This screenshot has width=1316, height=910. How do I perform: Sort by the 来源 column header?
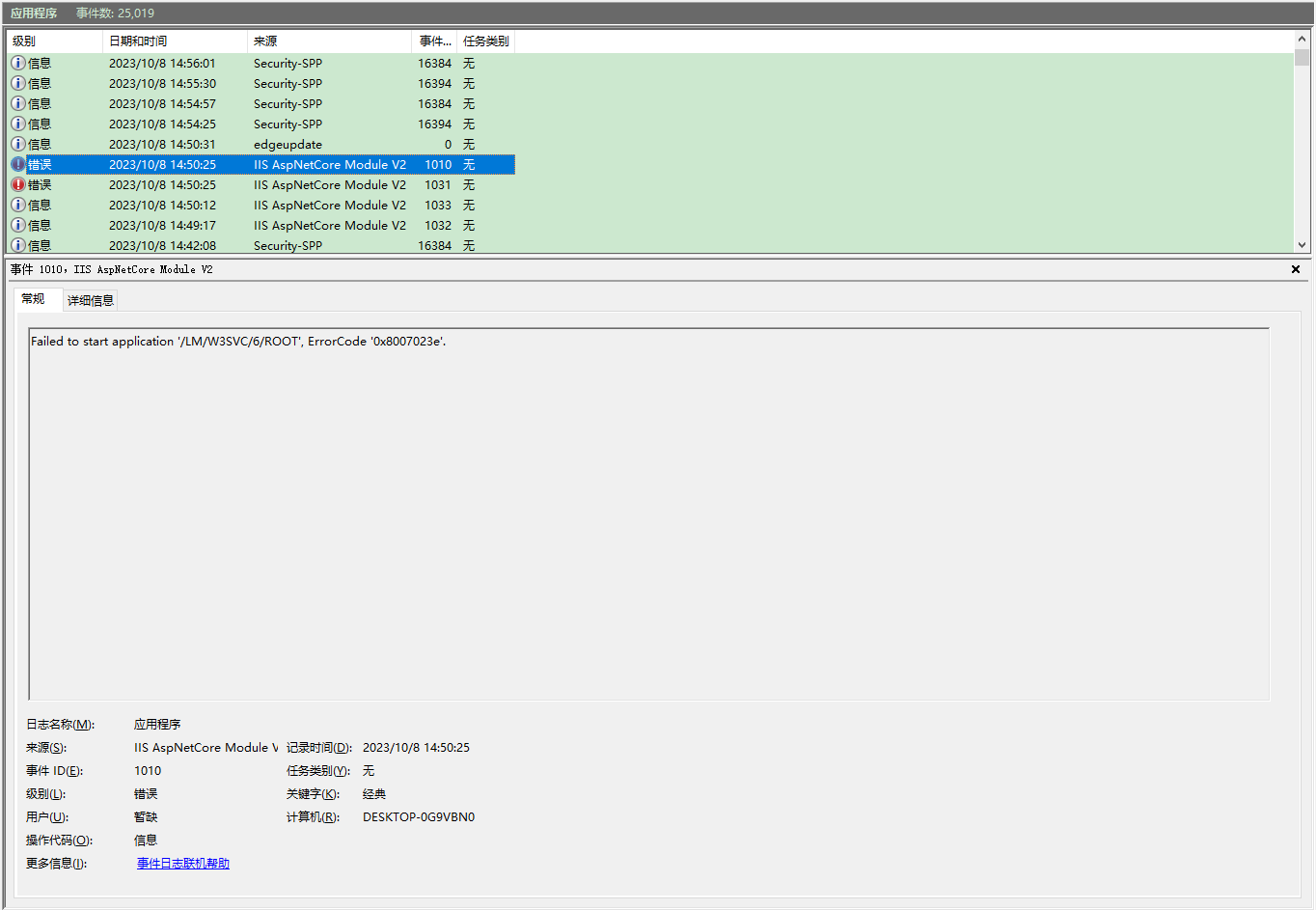pos(328,41)
